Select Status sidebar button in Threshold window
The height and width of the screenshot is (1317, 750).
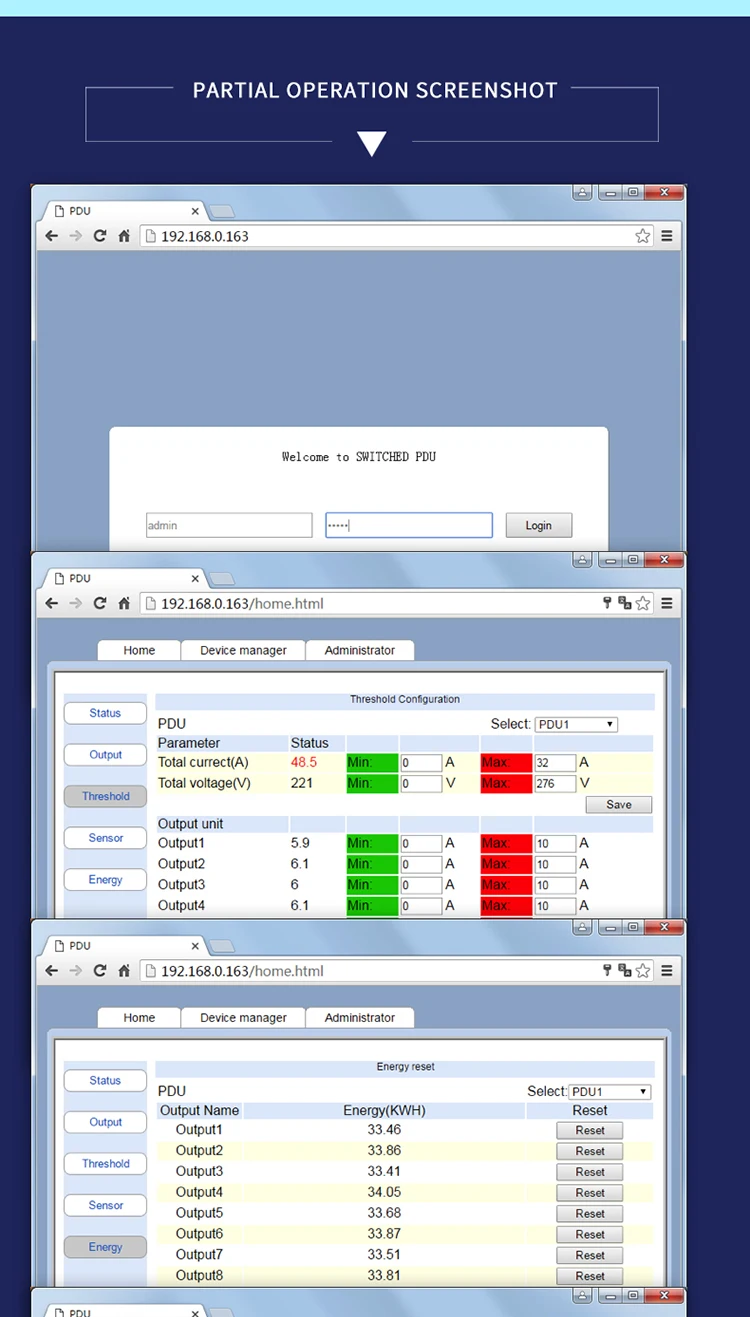tap(105, 713)
